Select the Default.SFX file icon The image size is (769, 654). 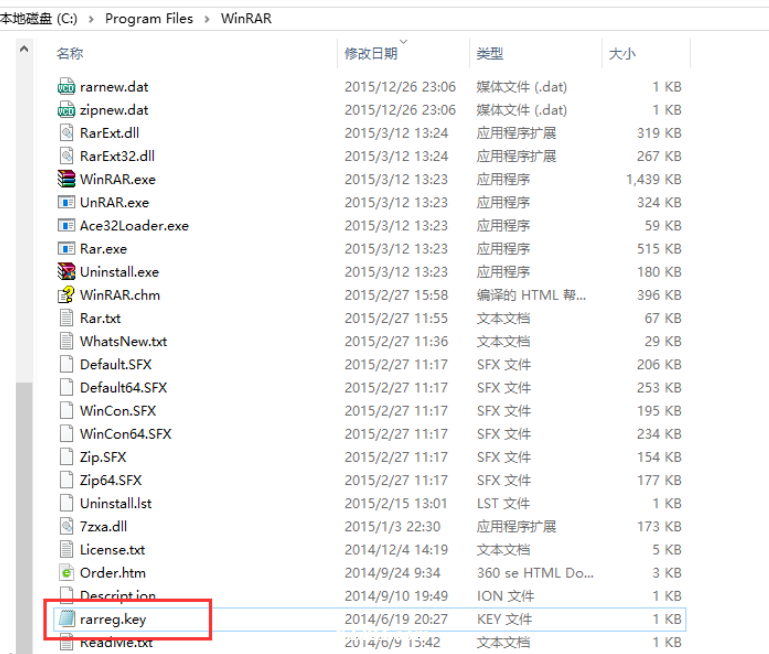click(x=66, y=364)
